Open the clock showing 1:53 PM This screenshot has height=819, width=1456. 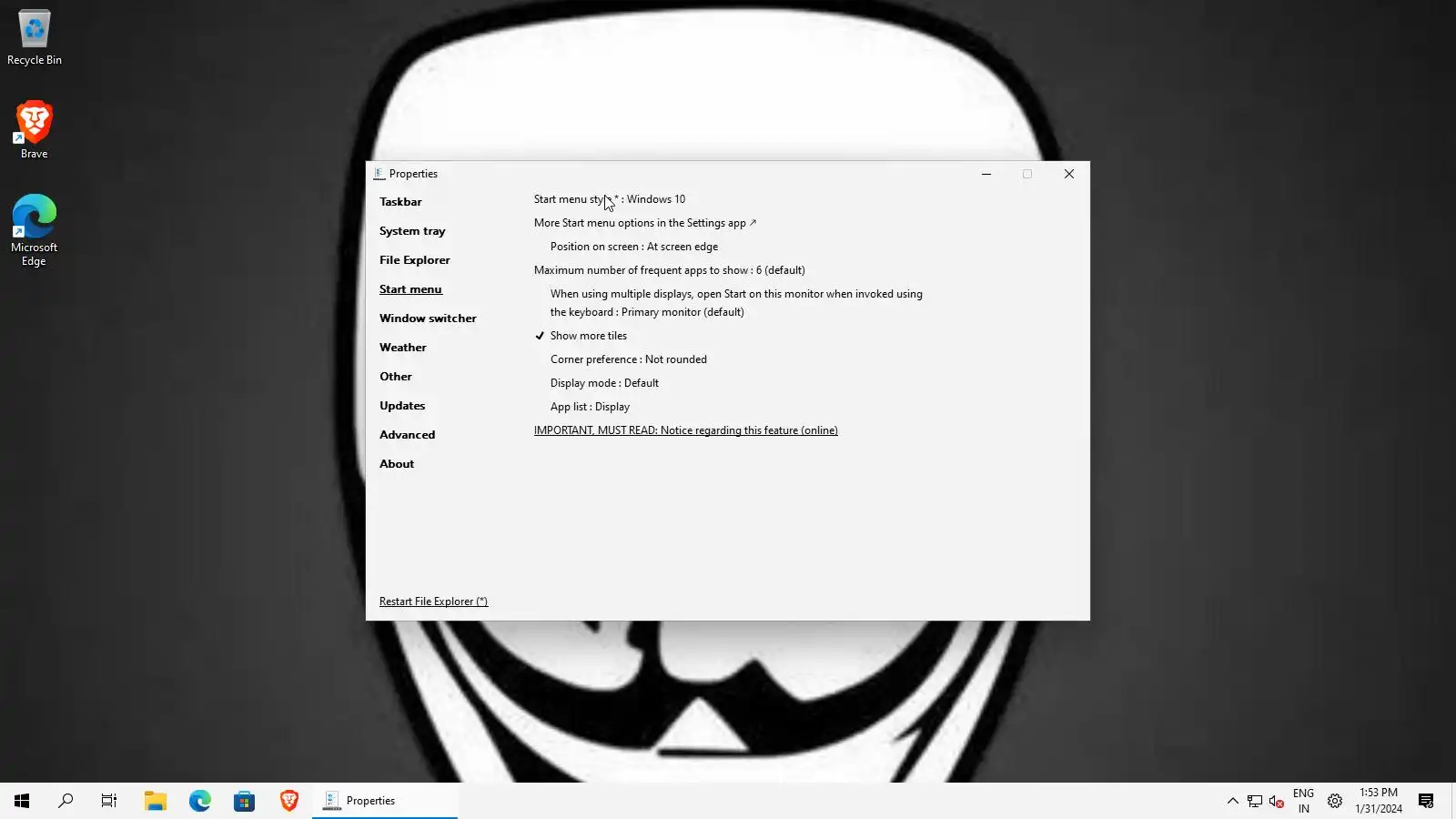tap(1379, 801)
